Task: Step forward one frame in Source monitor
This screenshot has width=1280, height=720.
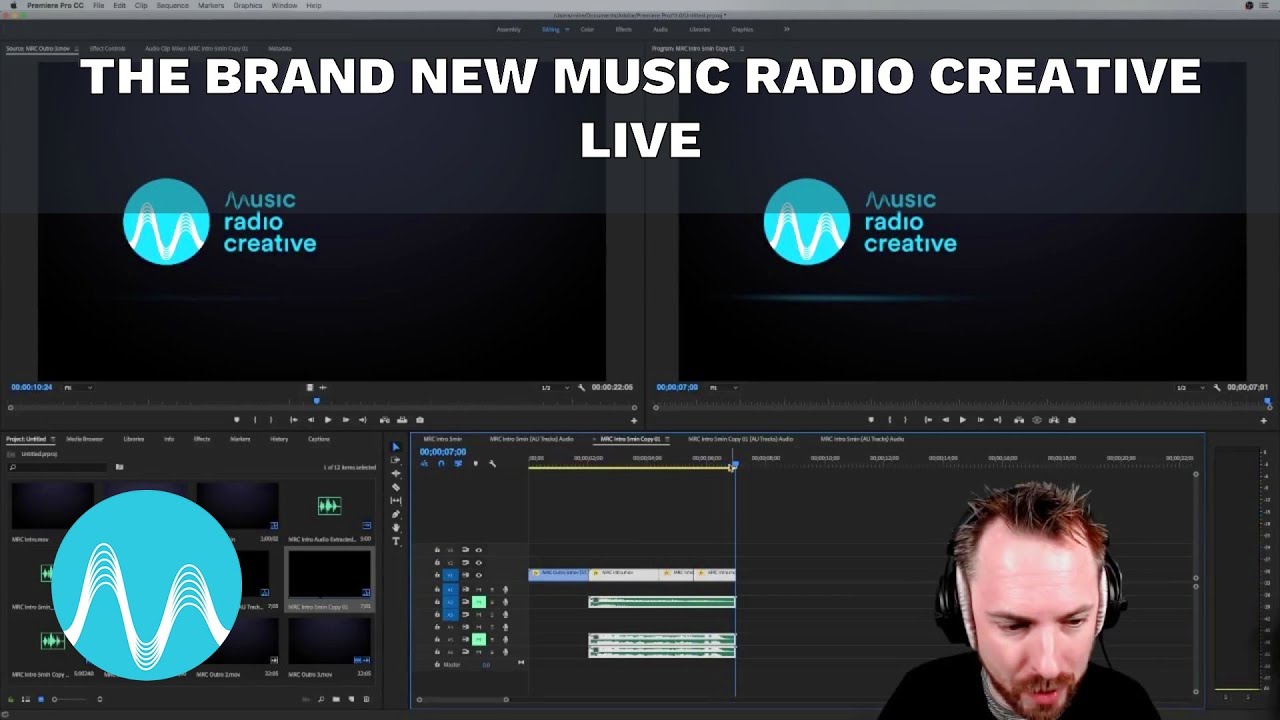Action: pos(345,420)
